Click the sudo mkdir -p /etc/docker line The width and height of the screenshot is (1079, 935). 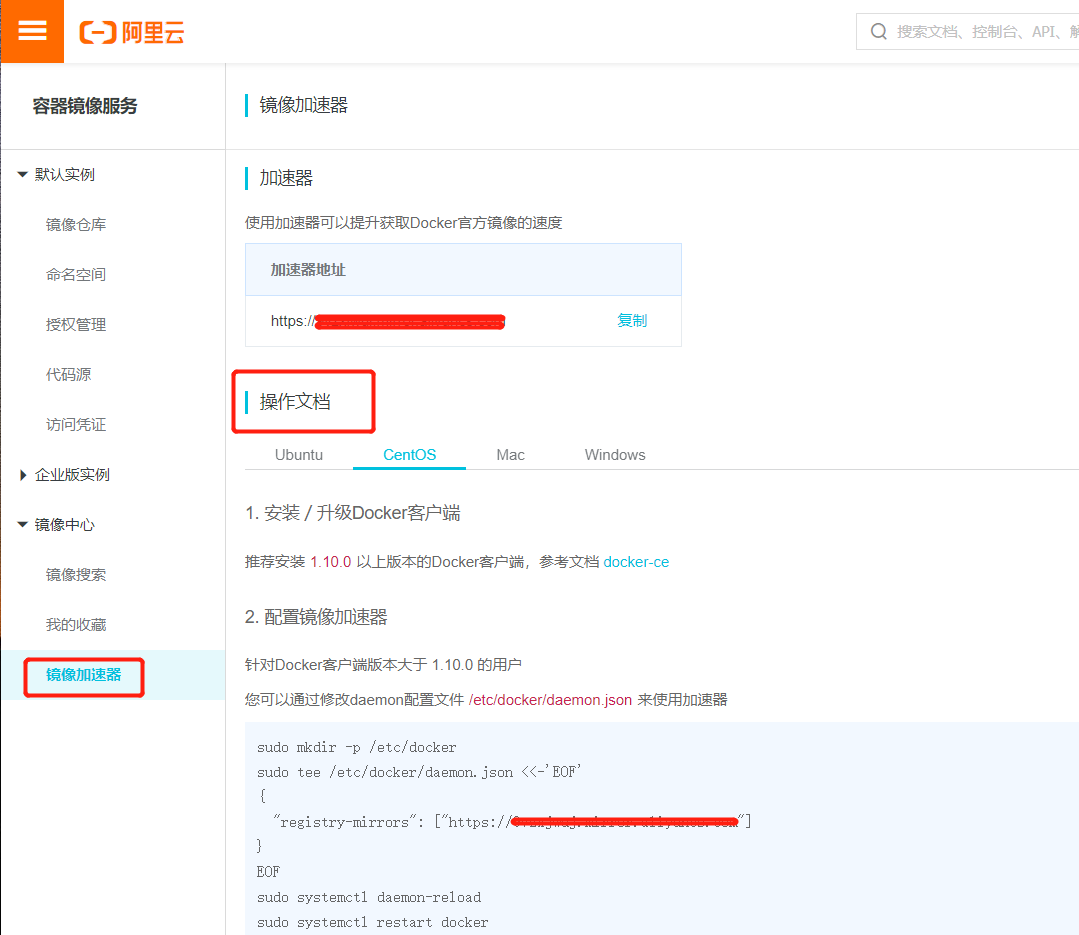pos(356,747)
